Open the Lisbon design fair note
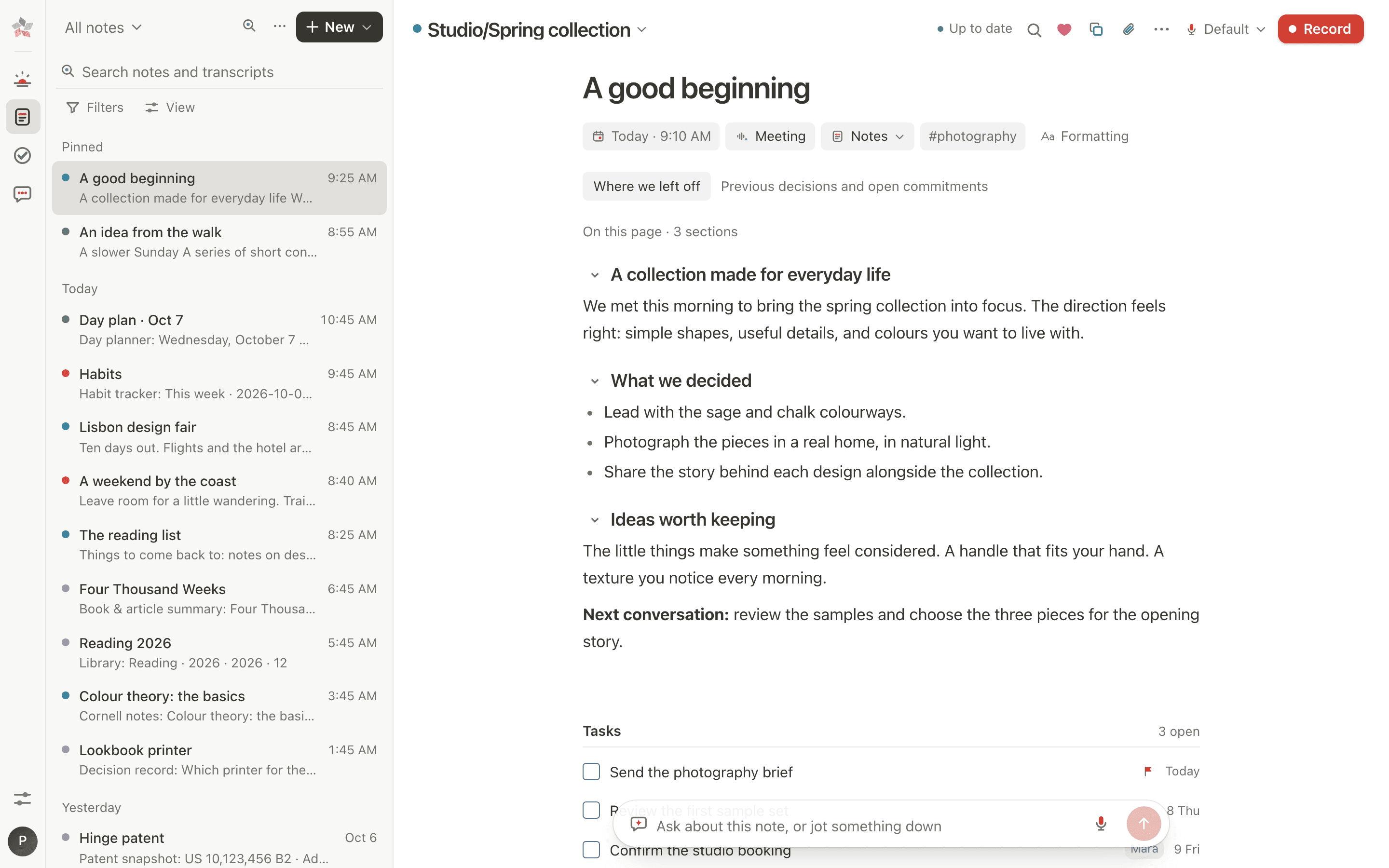Screen dimensions: 1389x868 [219, 437]
